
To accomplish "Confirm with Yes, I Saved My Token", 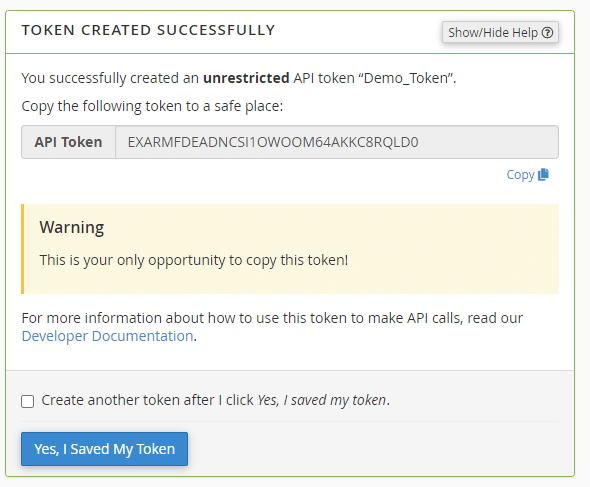I will click(x=104, y=449).
